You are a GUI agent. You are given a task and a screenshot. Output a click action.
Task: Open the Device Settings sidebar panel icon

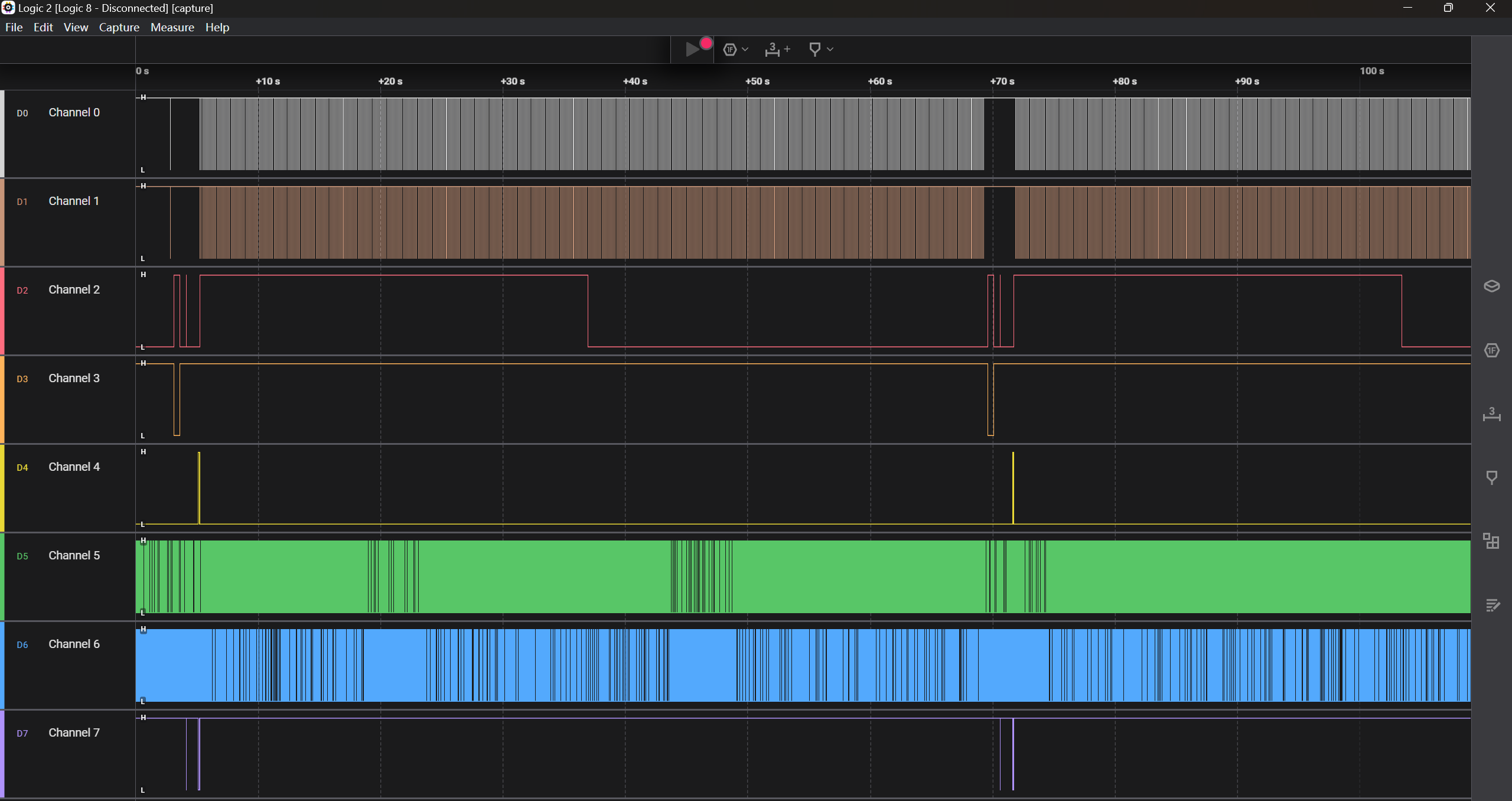[x=1491, y=286]
